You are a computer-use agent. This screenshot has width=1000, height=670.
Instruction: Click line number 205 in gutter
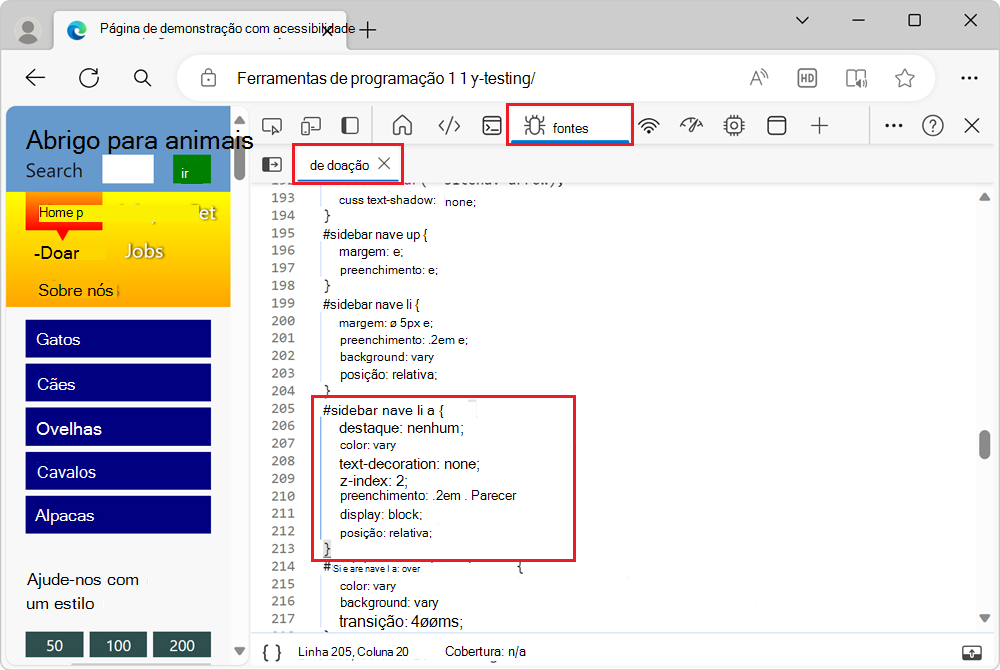point(283,408)
